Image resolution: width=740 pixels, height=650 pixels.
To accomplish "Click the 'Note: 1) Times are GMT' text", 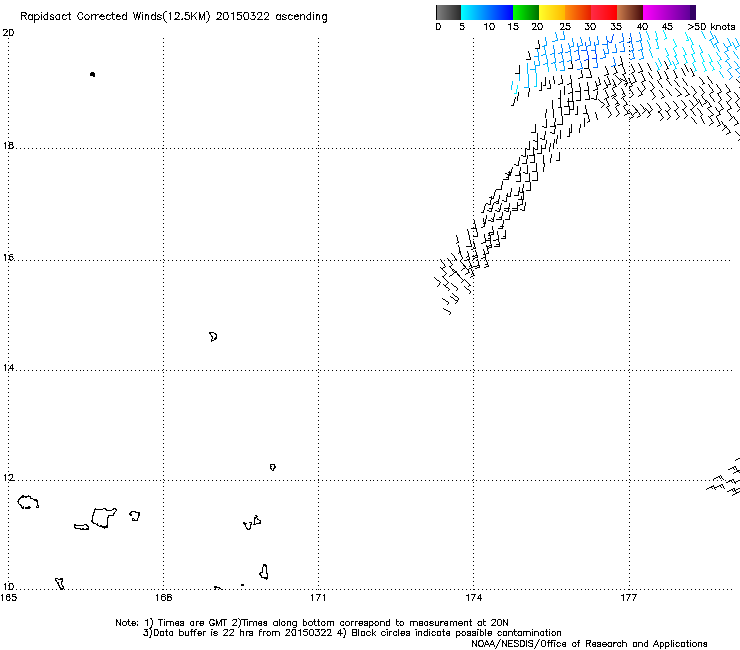I will tap(172, 623).
